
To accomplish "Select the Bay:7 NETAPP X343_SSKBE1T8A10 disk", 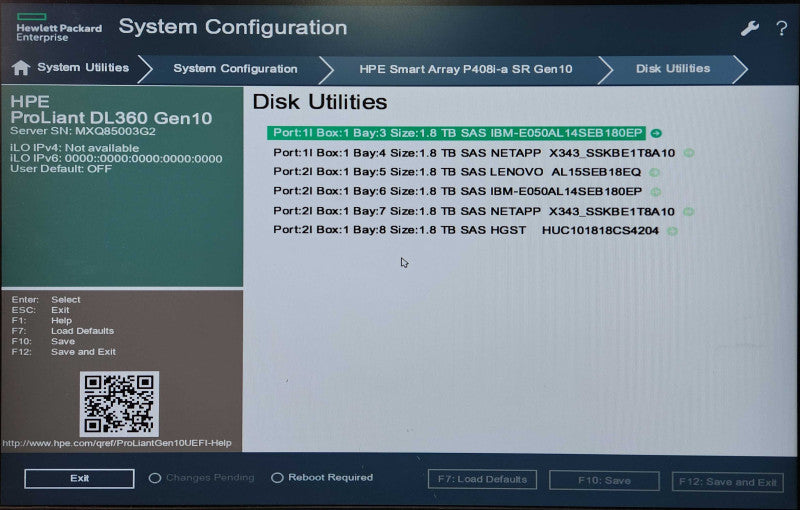I will coord(473,211).
